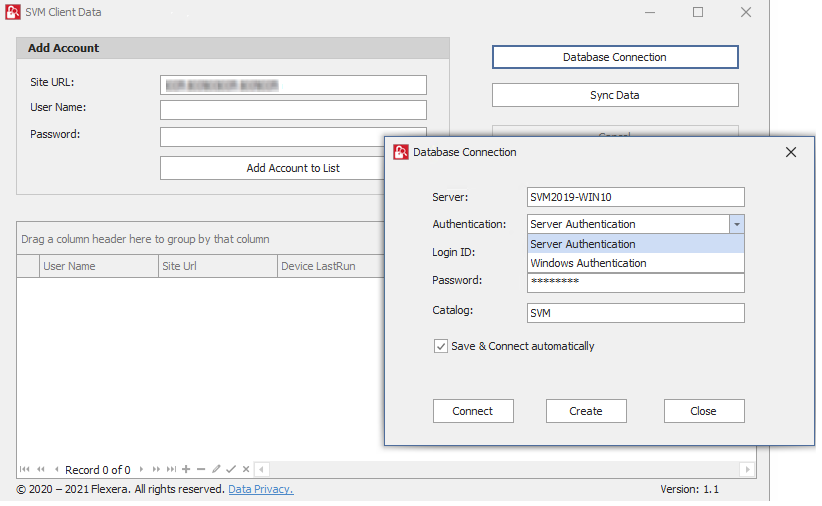Click the Create button

point(586,411)
